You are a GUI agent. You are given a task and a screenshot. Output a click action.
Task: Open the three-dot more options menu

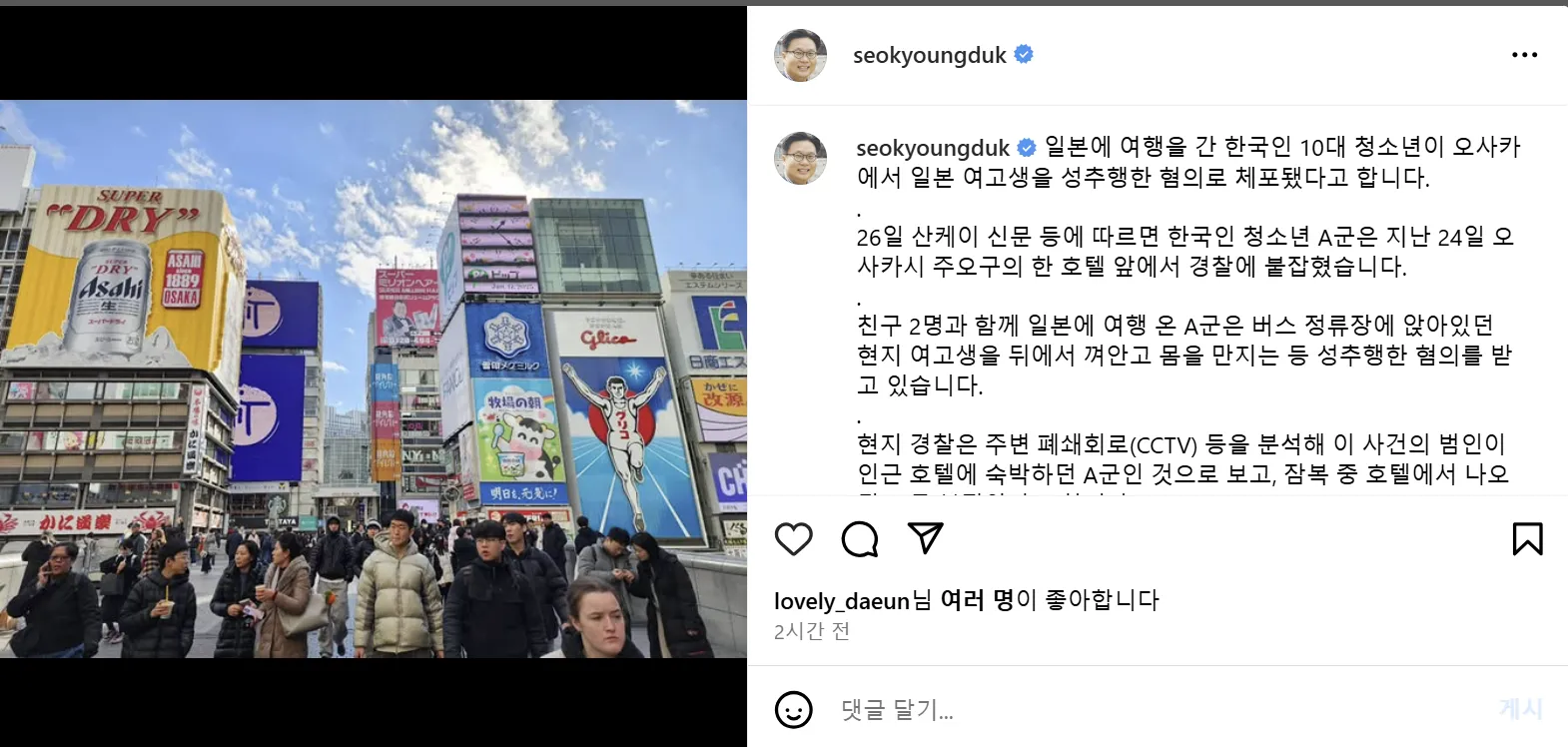point(1524,55)
